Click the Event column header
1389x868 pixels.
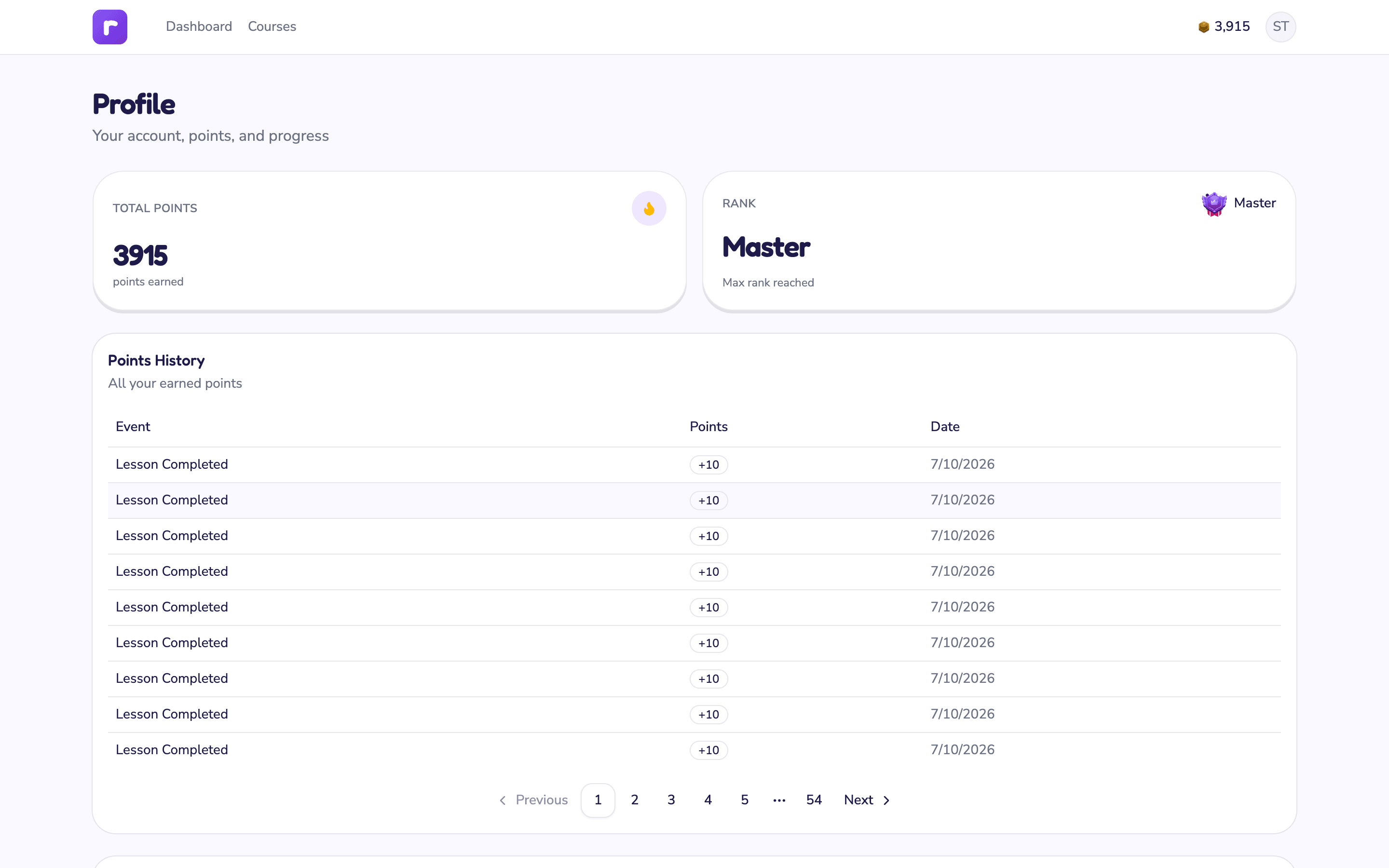pos(133,427)
